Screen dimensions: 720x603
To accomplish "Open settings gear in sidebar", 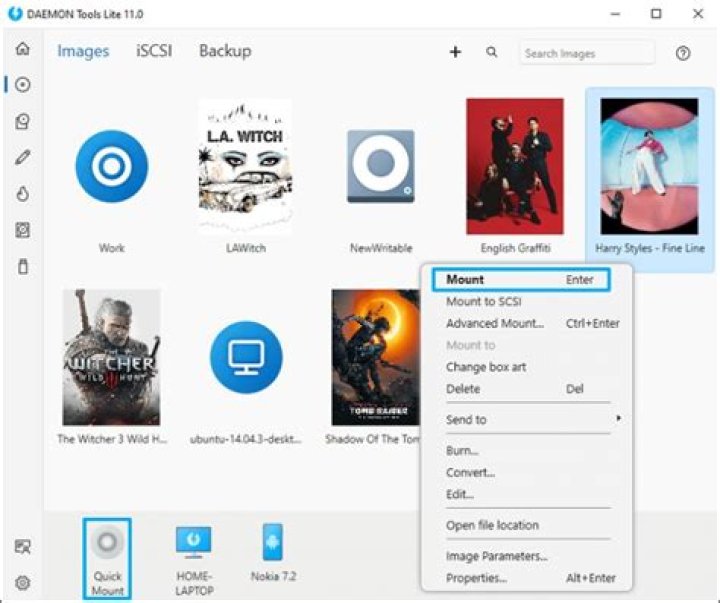I will click(22, 582).
